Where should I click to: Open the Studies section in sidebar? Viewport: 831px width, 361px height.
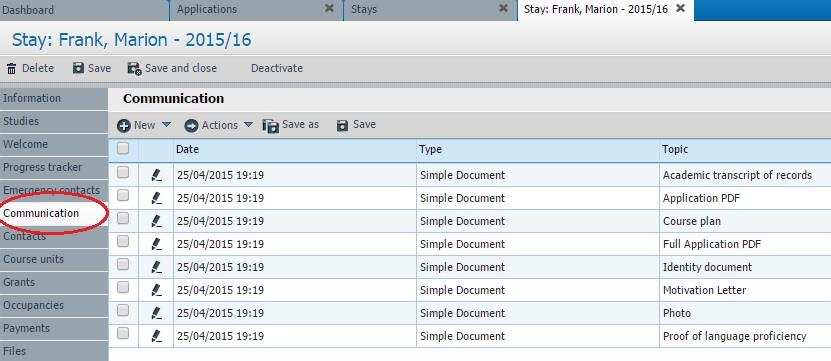tap(54, 121)
